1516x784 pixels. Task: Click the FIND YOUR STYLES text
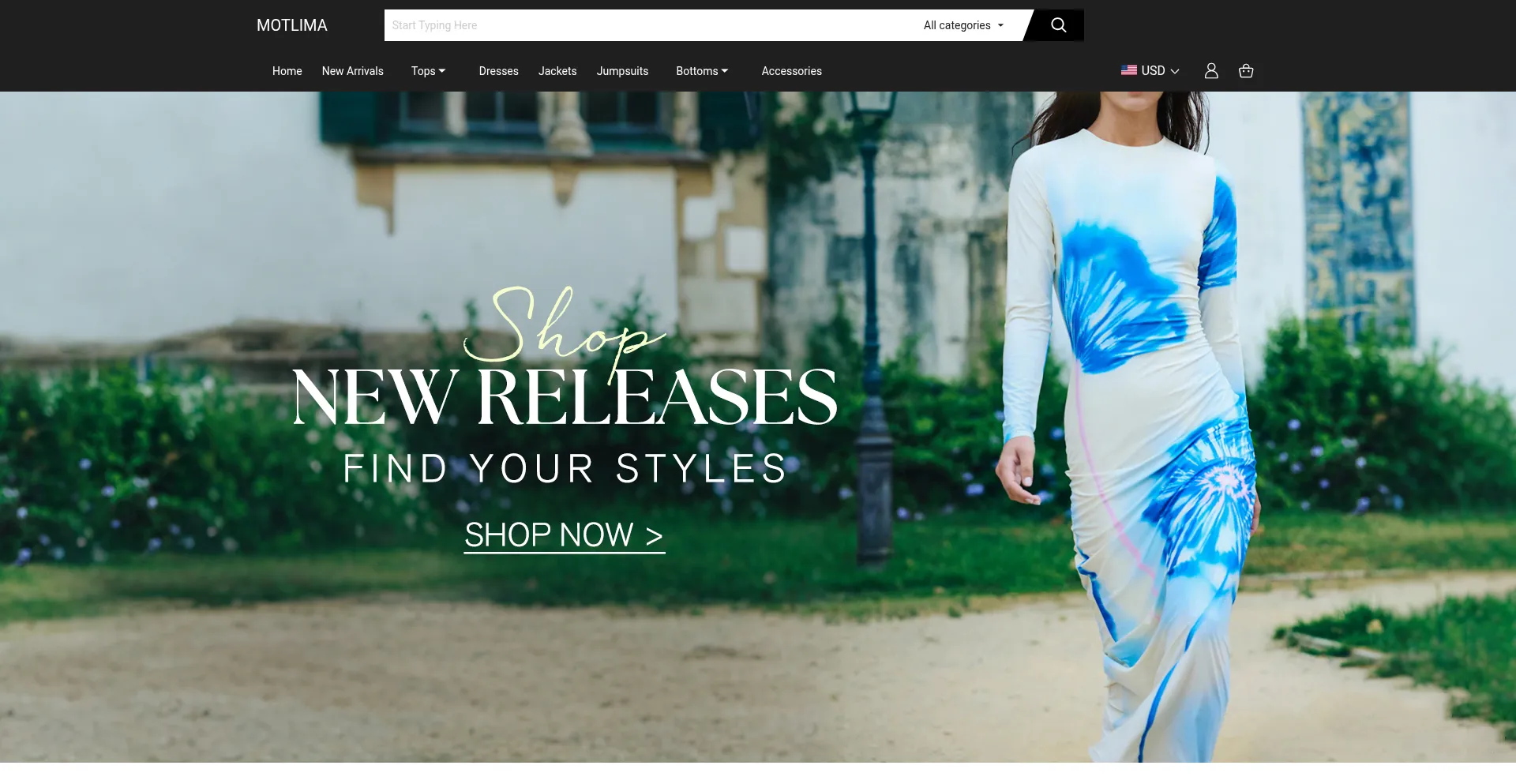[x=565, y=468]
